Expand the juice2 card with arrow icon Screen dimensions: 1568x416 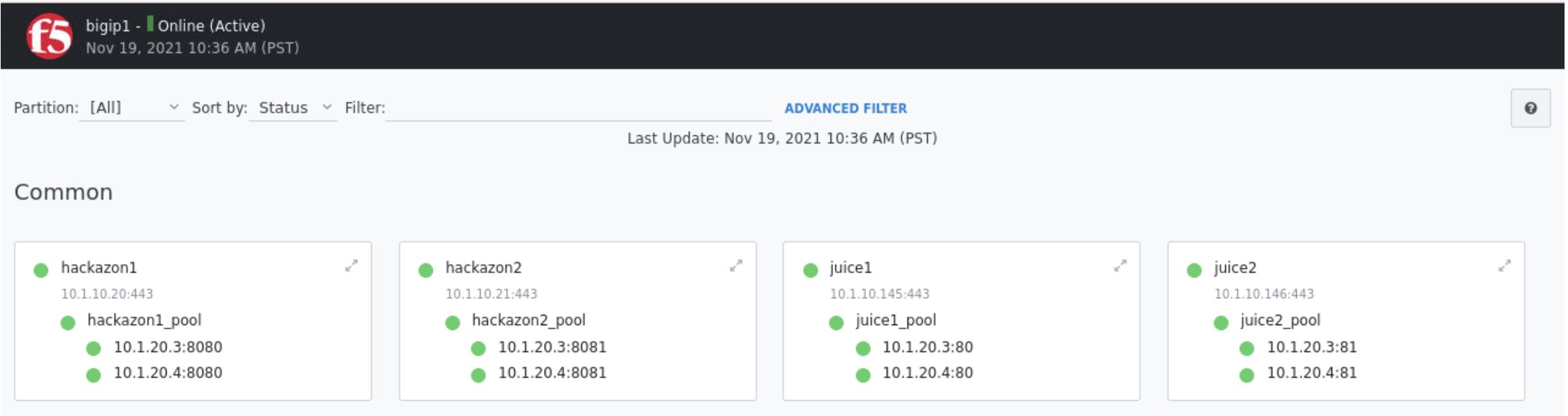(x=1505, y=266)
